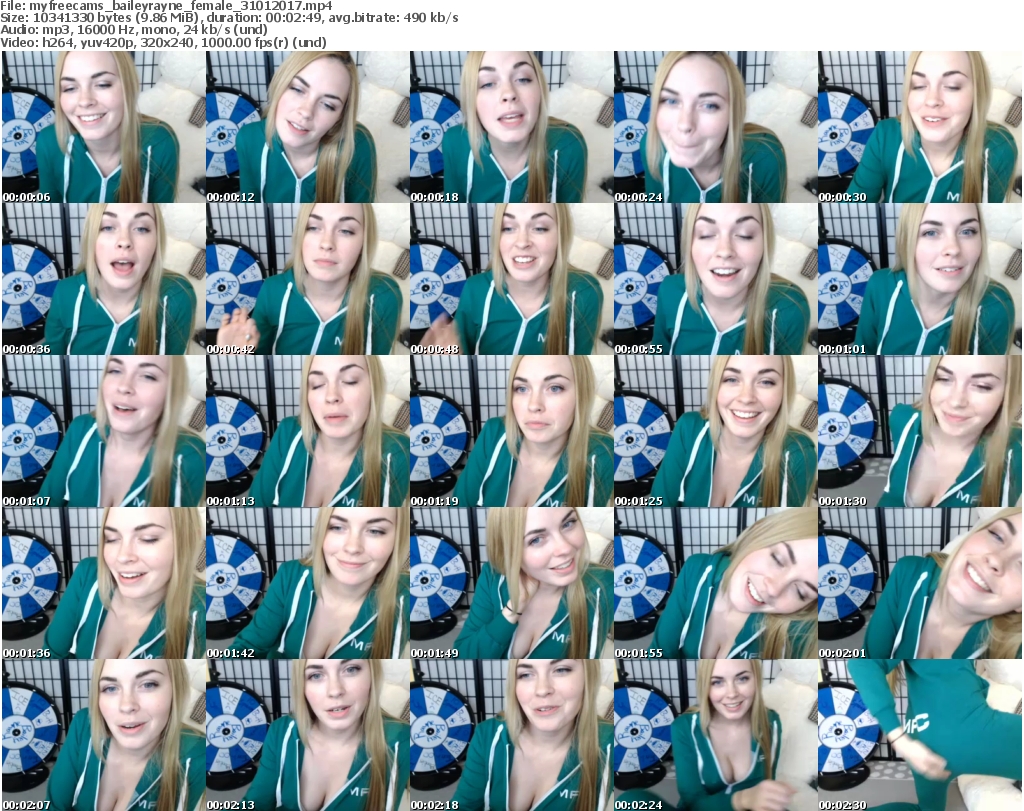Open the frame at 00:00:36
Image resolution: width=1024 pixels, height=811 pixels.
tap(103, 279)
